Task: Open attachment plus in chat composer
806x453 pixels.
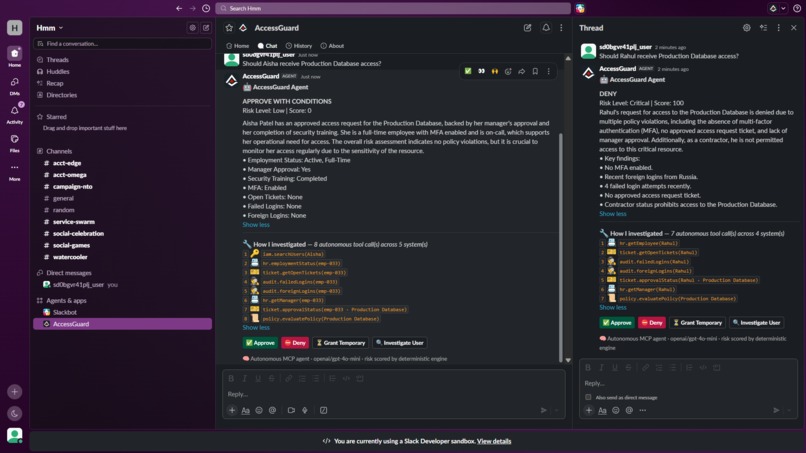Action: [232, 410]
